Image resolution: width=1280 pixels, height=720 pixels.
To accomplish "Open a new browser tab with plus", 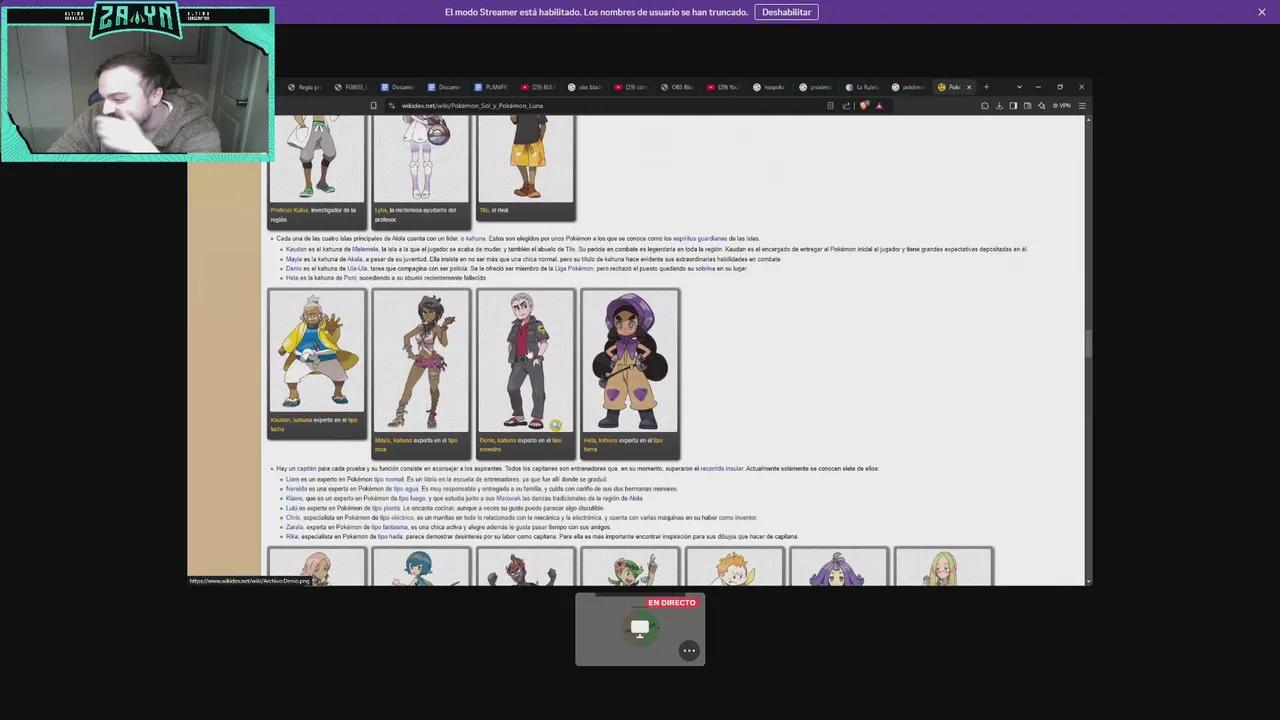I will (x=986, y=87).
